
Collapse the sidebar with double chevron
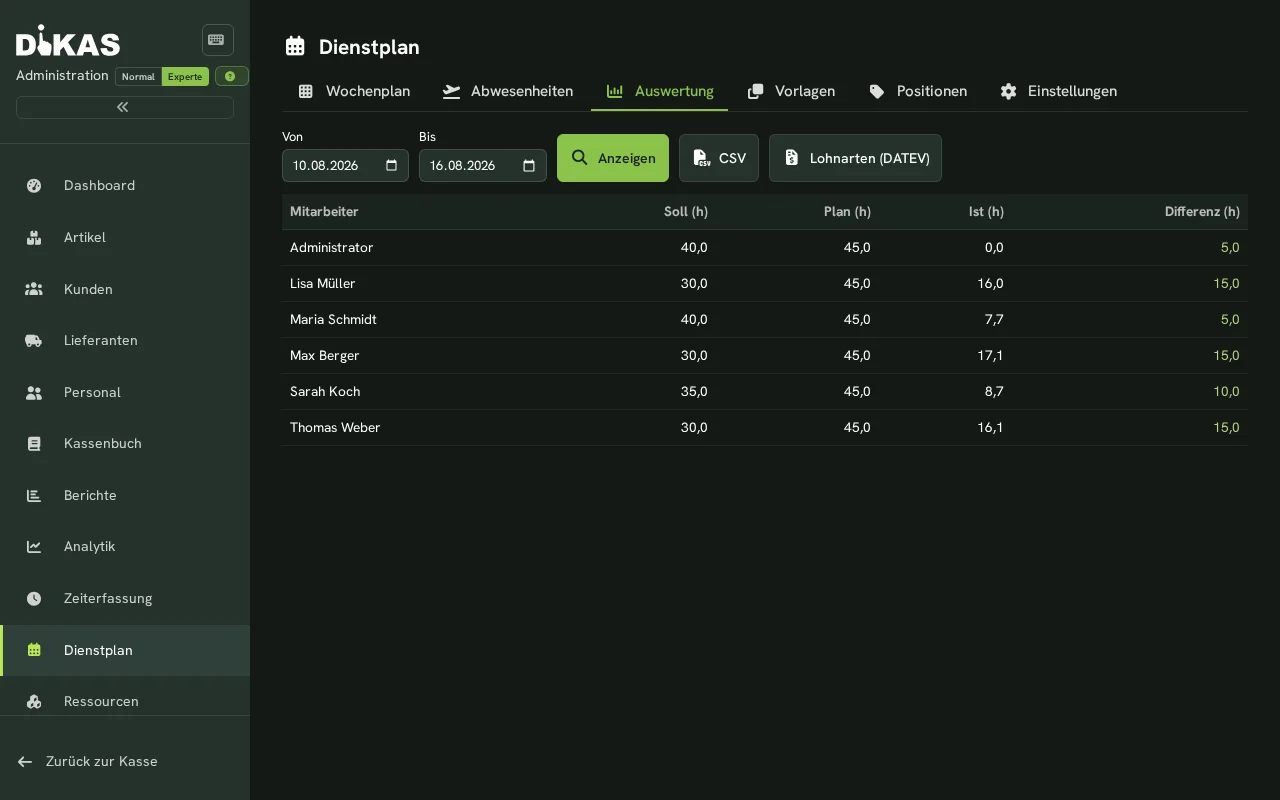pyautogui.click(x=125, y=107)
